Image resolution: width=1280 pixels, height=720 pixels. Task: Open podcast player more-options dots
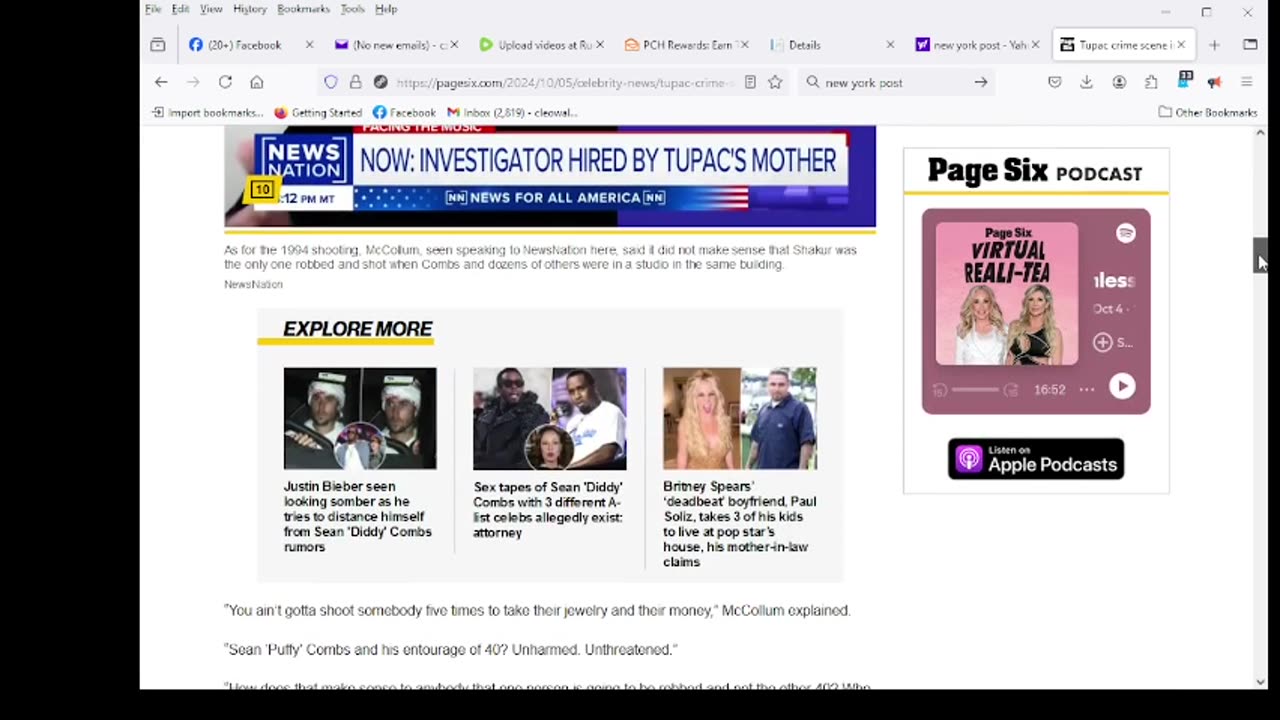tap(1087, 390)
